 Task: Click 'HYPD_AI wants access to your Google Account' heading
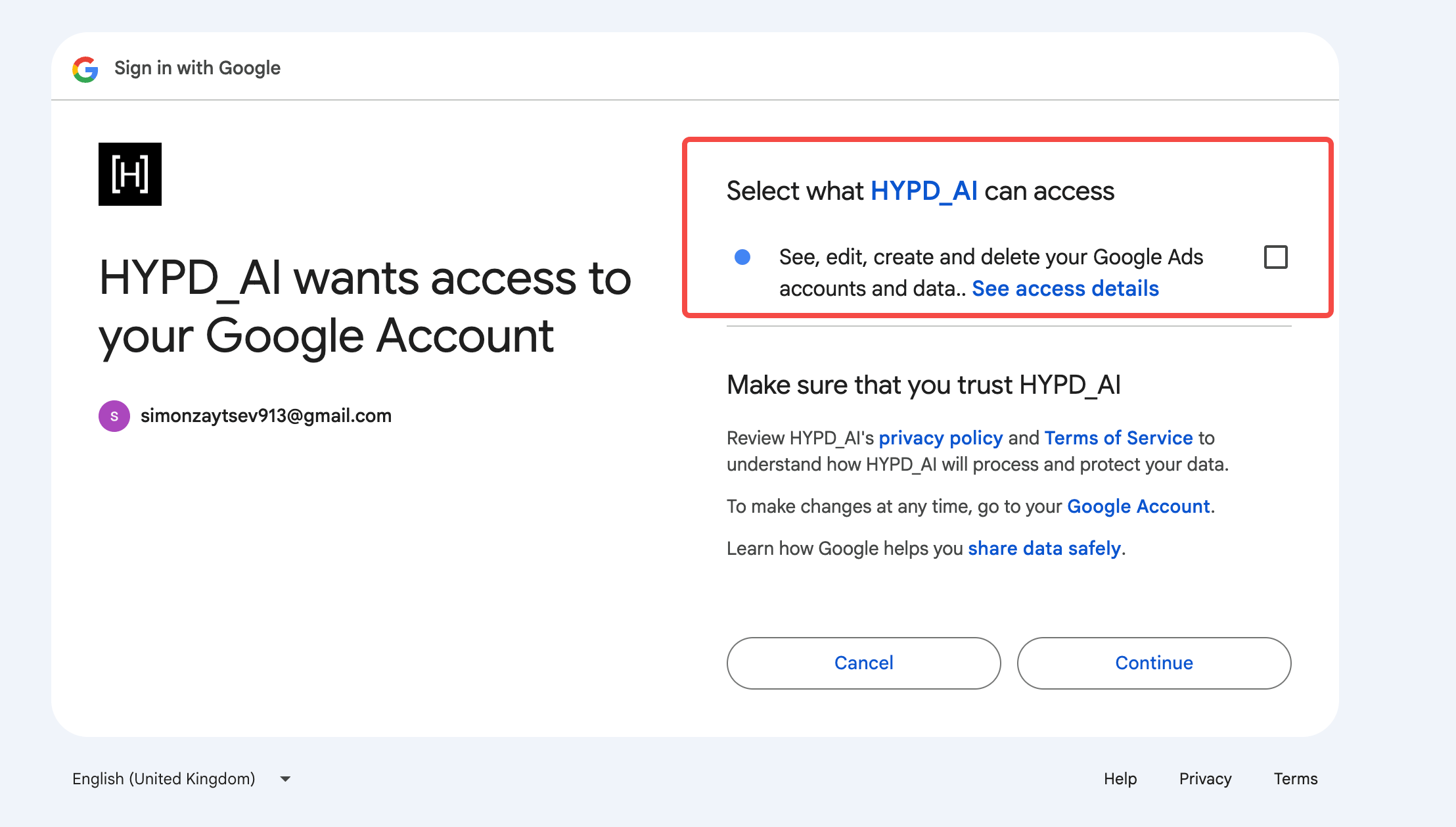[x=365, y=307]
